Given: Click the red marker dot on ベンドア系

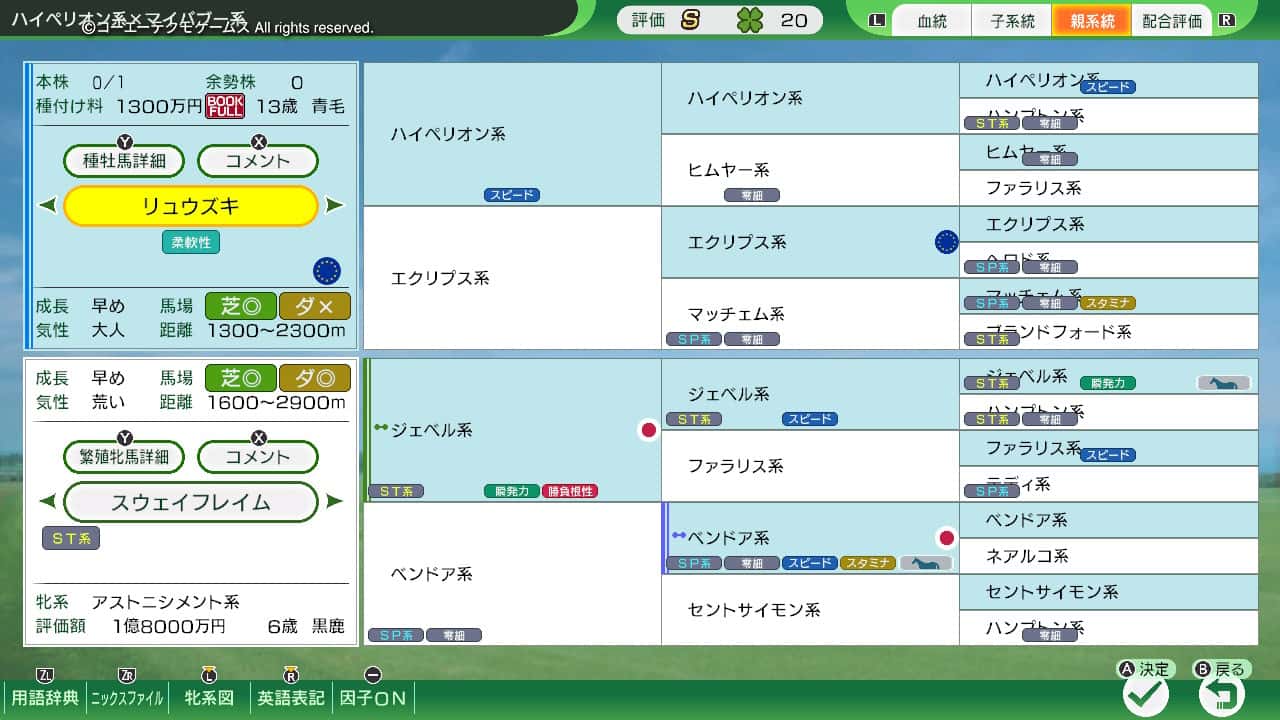Looking at the screenshot, I should [x=945, y=537].
